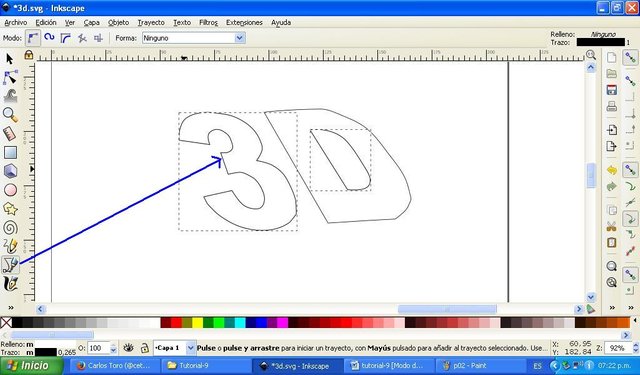Click the yellow Undo arrow icon
Viewport: 640px width, 375px height.
click(611, 170)
